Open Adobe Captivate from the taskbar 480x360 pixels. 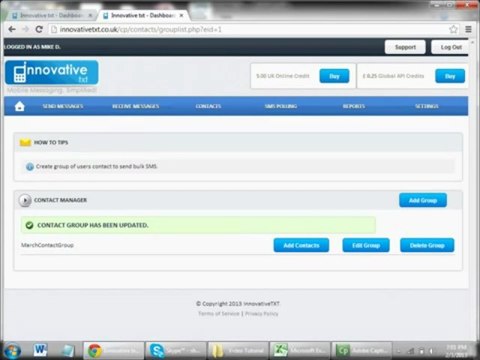coord(362,350)
